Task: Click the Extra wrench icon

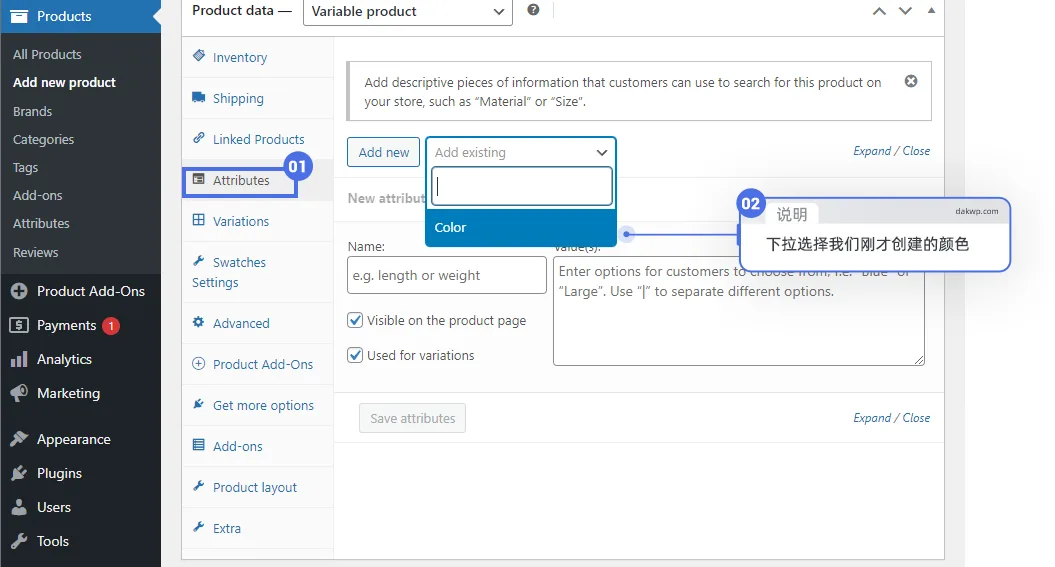Action: (x=198, y=527)
